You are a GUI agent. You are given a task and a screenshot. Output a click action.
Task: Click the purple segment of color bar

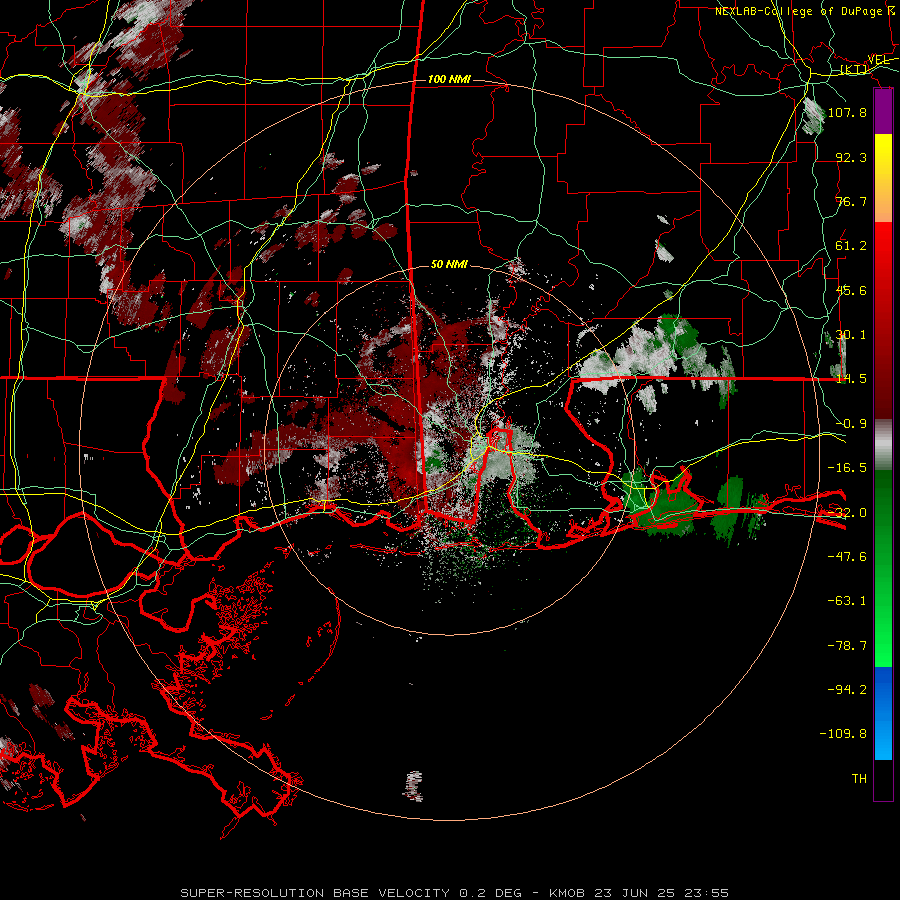tap(883, 112)
